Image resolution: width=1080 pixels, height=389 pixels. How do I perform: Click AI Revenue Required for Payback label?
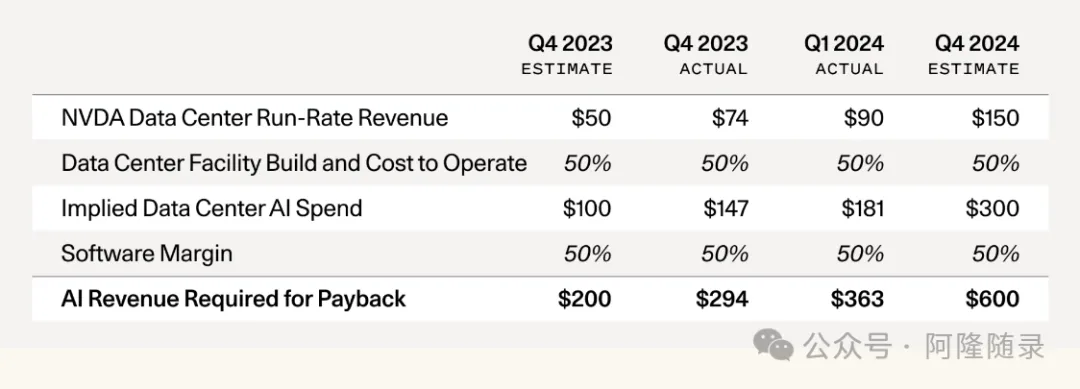point(233,299)
